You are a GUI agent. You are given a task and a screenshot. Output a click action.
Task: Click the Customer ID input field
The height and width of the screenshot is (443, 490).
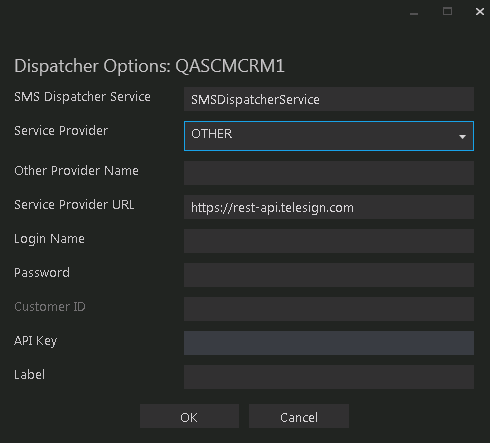point(329,309)
